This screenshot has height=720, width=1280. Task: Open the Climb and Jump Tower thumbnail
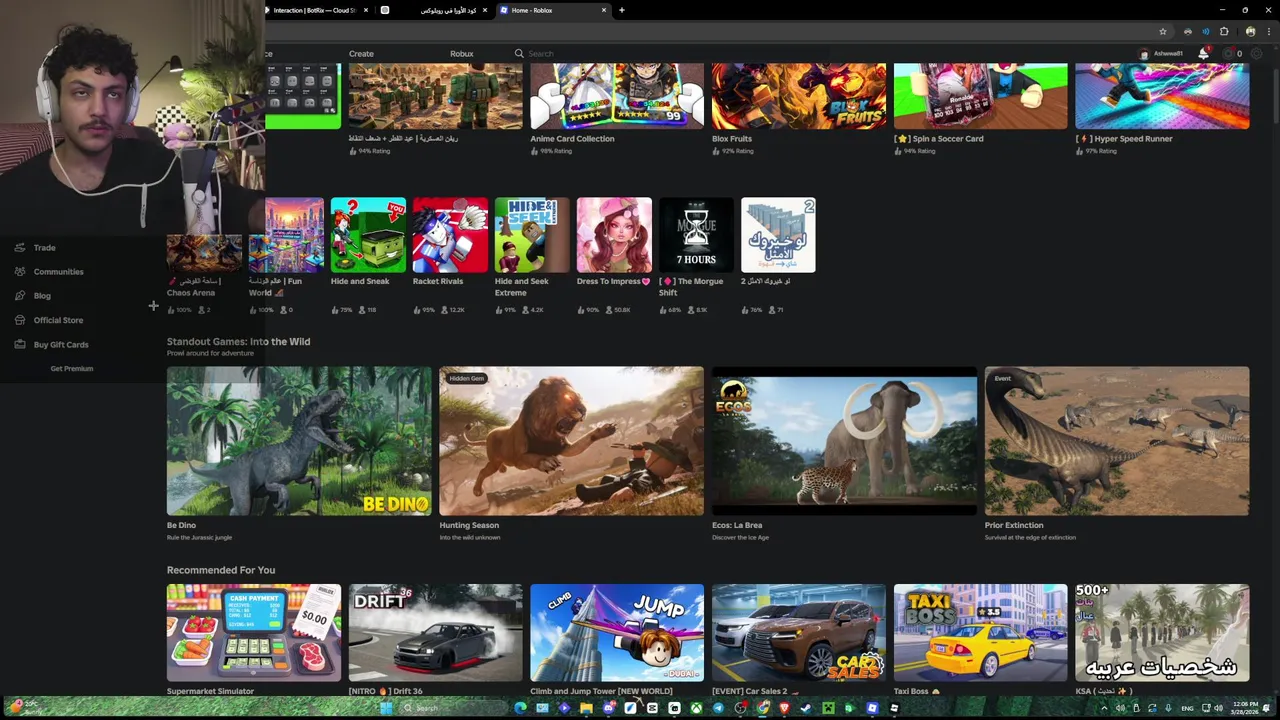(x=617, y=633)
